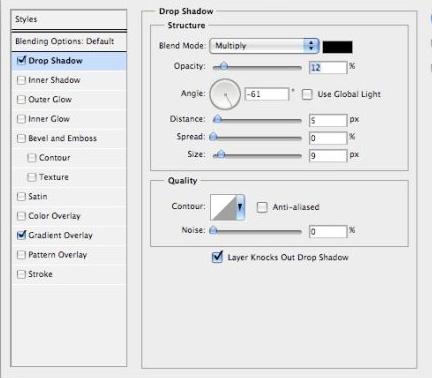Enable the Stroke checkbox

coord(21,274)
